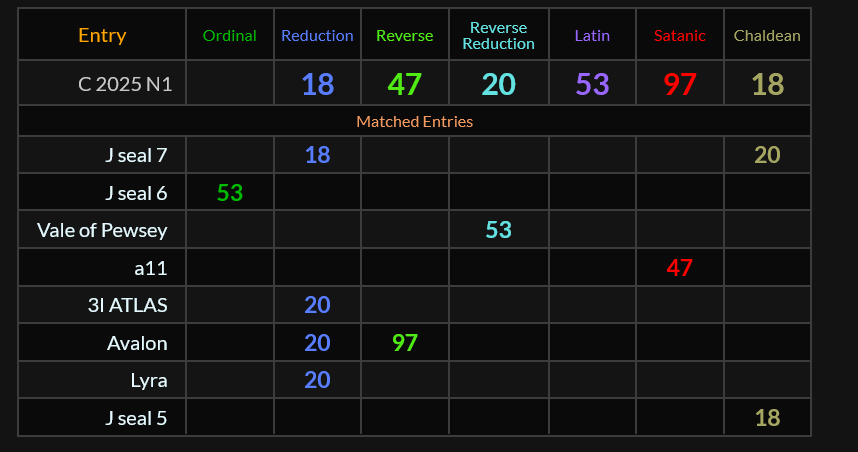The height and width of the screenshot is (452, 858).
Task: Select the 3I ATLAS entry
Action: click(x=127, y=305)
